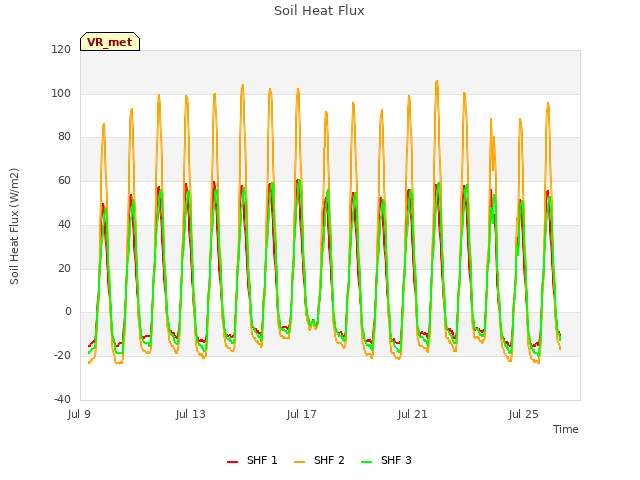Click the -40 y-axis tick label
The height and width of the screenshot is (480, 640).
click(x=62, y=399)
